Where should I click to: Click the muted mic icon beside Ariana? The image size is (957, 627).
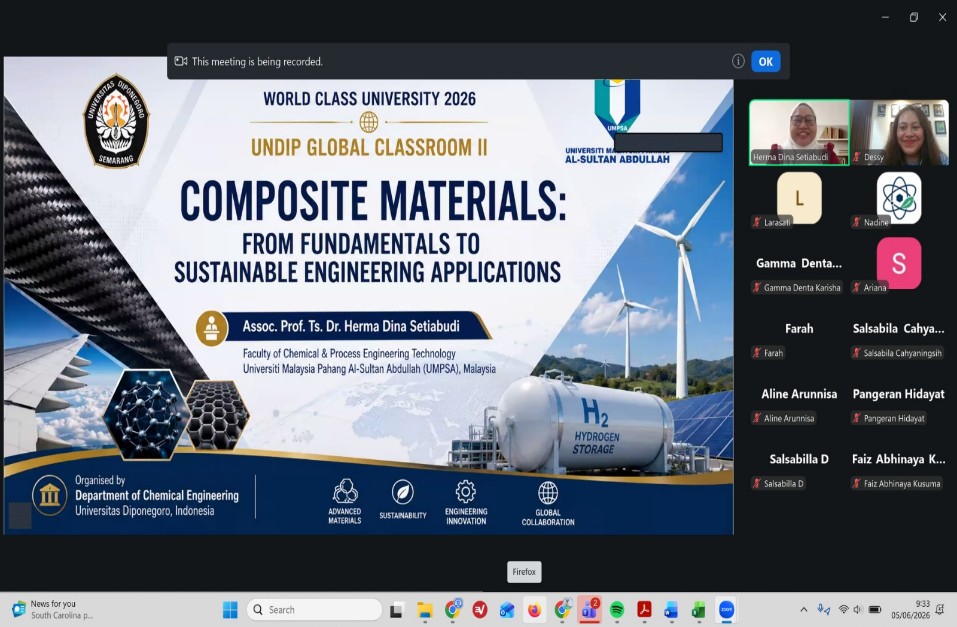click(x=857, y=288)
